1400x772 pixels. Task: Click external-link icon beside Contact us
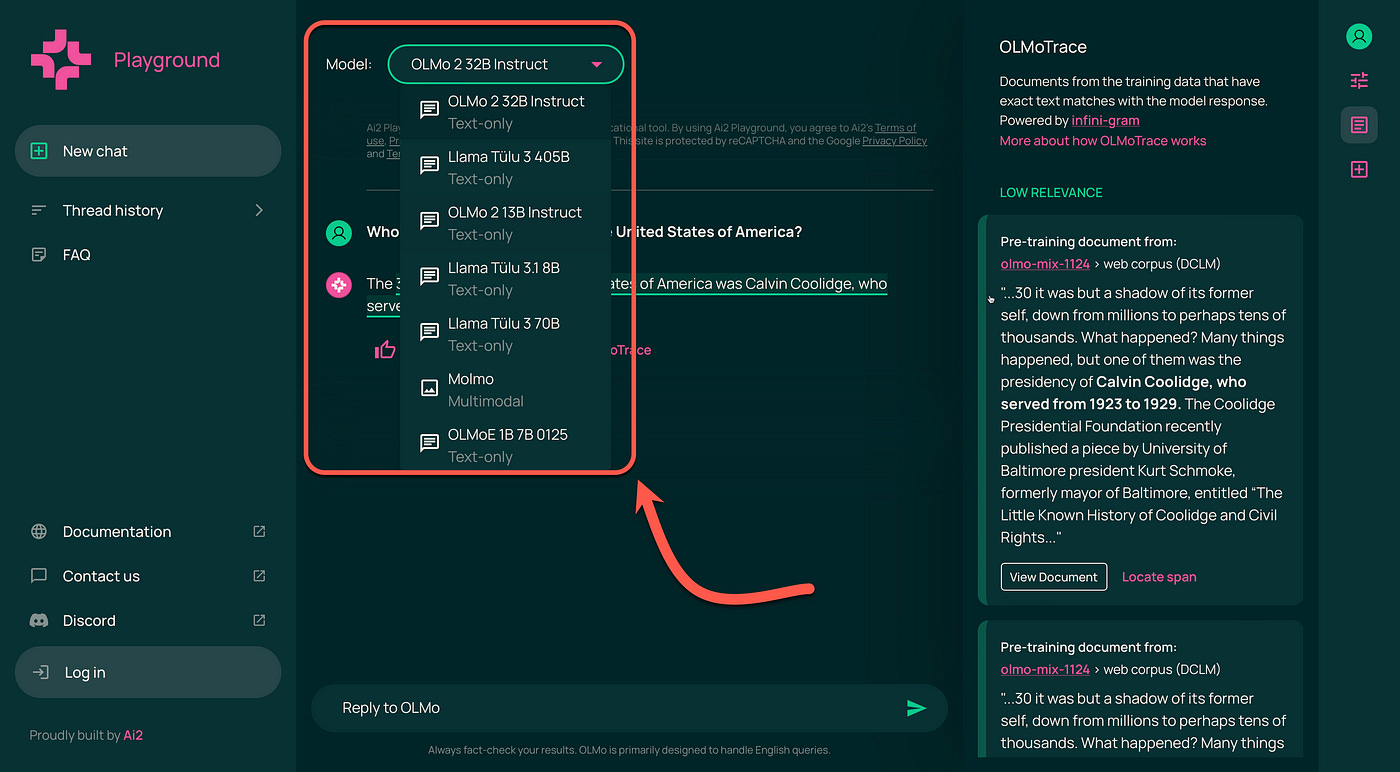point(259,576)
